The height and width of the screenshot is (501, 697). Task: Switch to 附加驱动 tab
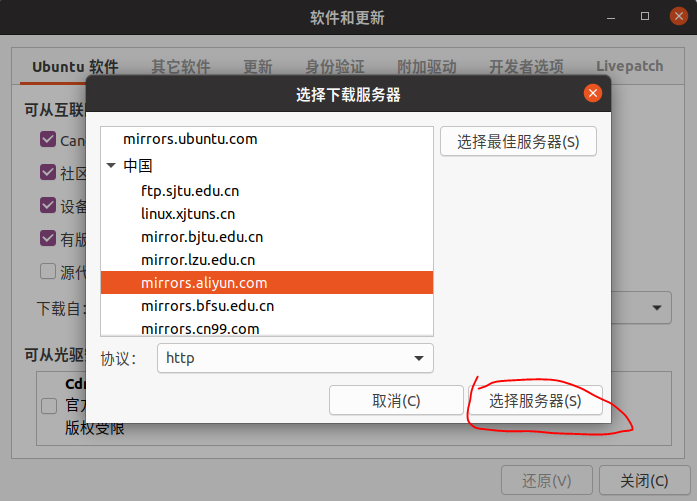coord(427,67)
